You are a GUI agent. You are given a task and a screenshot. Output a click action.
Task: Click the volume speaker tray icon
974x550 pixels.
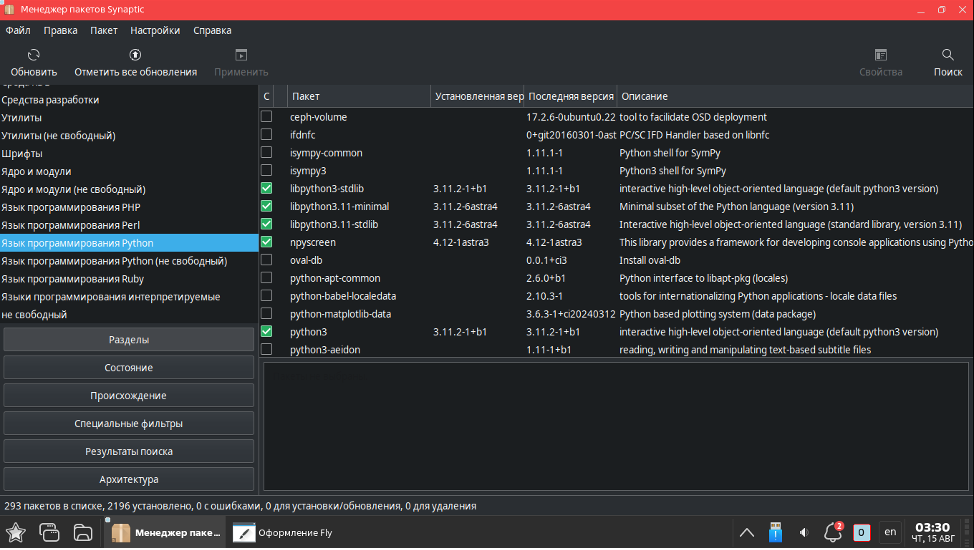click(x=804, y=532)
